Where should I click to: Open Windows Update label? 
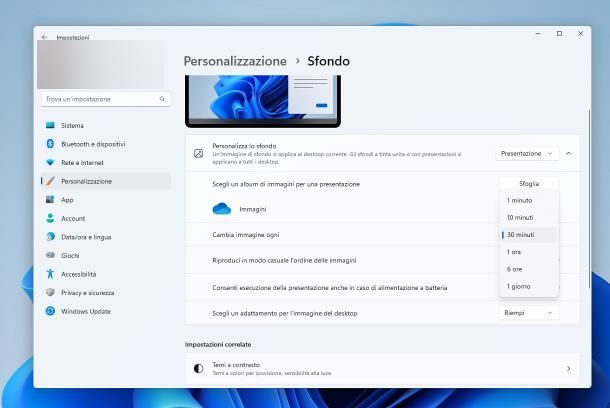(x=86, y=311)
